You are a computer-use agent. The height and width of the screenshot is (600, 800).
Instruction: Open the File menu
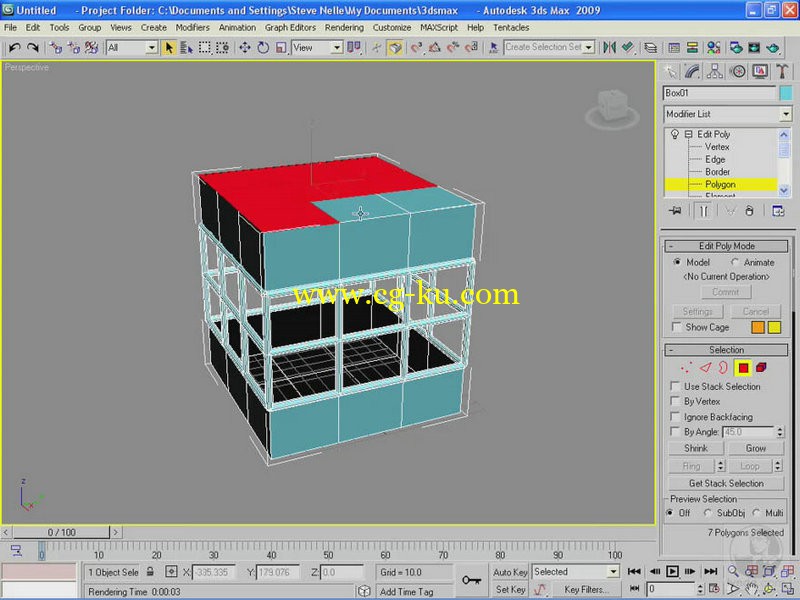click(10, 28)
